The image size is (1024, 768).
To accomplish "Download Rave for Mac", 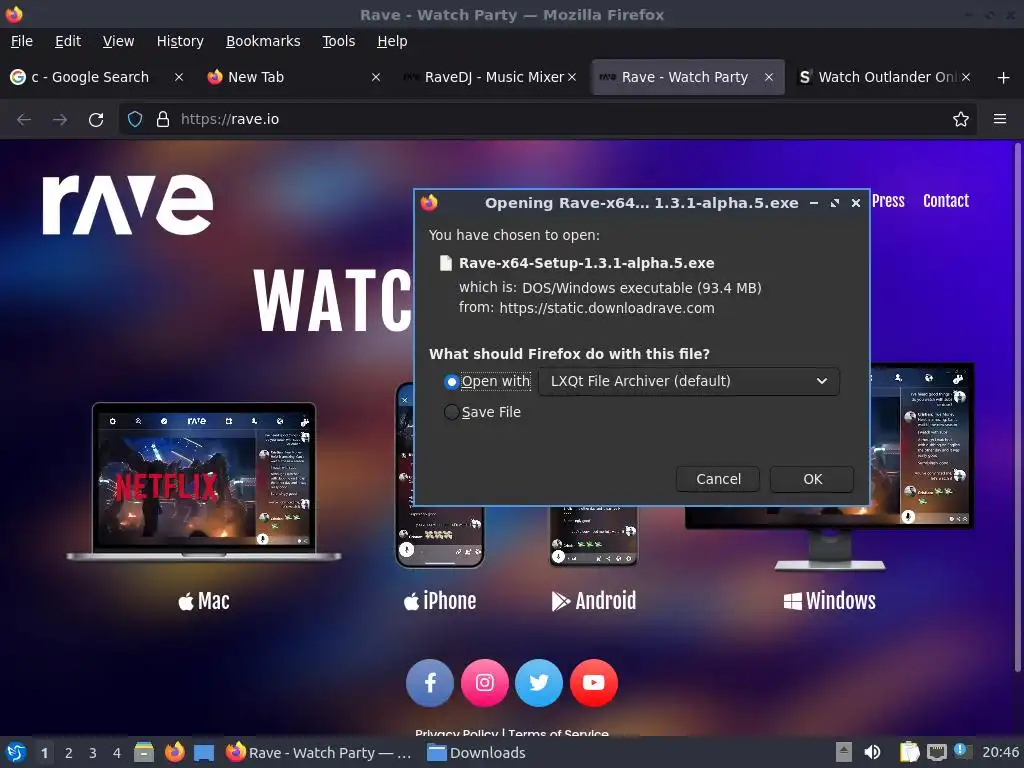I will (204, 601).
